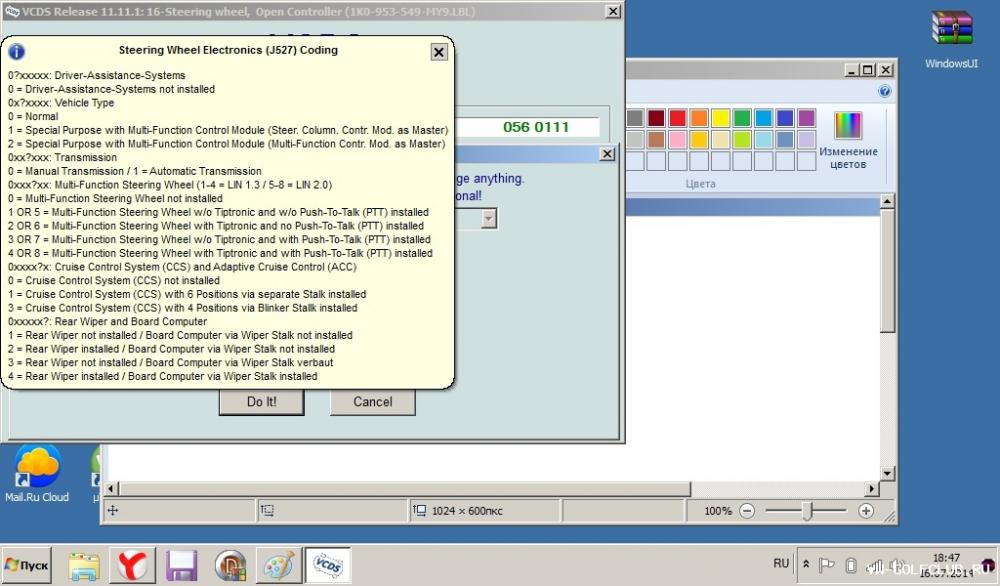Click the blue info icon in the coding balloon
This screenshot has width=1000, height=586.
(x=16, y=52)
